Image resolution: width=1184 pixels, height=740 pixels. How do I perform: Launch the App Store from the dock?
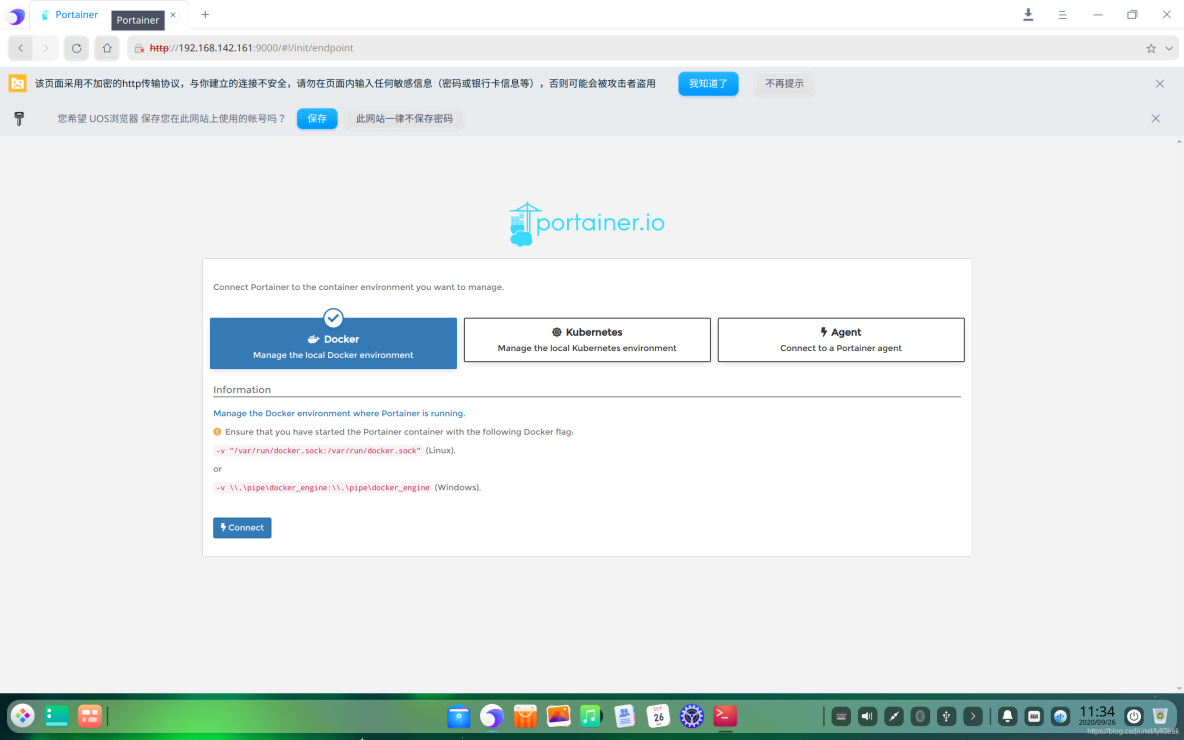tap(525, 715)
